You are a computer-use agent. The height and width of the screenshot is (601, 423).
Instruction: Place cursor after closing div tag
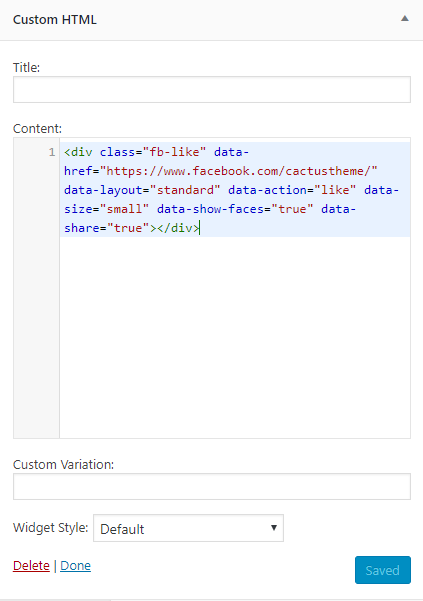[x=200, y=228]
